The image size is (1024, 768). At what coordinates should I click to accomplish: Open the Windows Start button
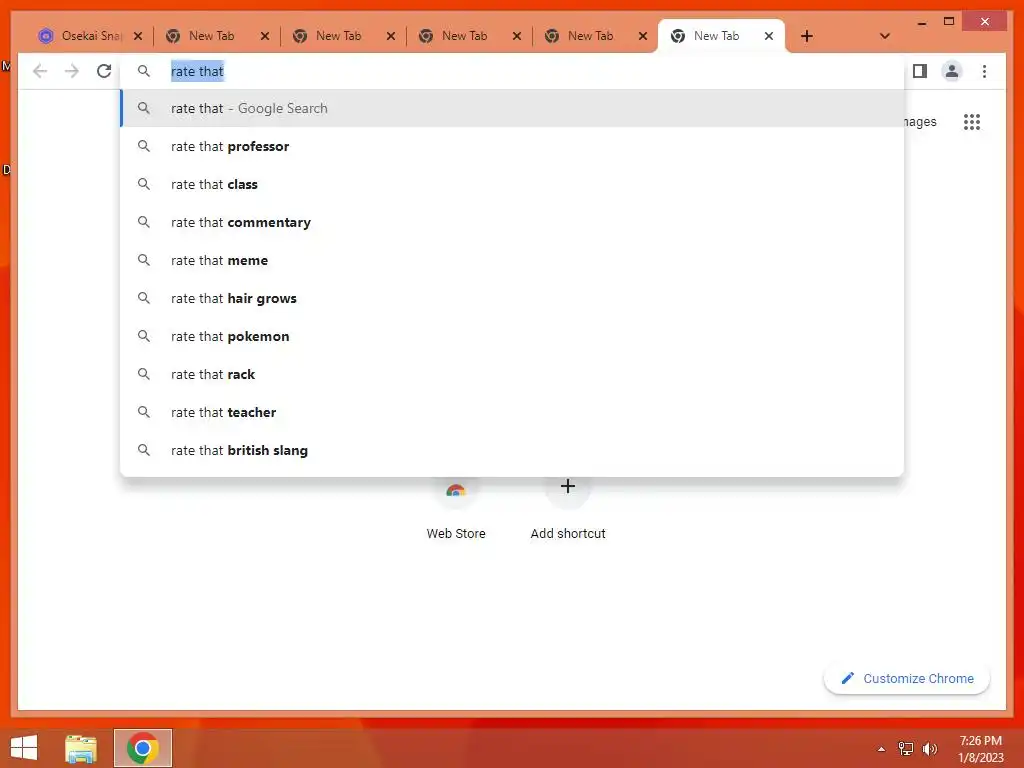point(24,748)
